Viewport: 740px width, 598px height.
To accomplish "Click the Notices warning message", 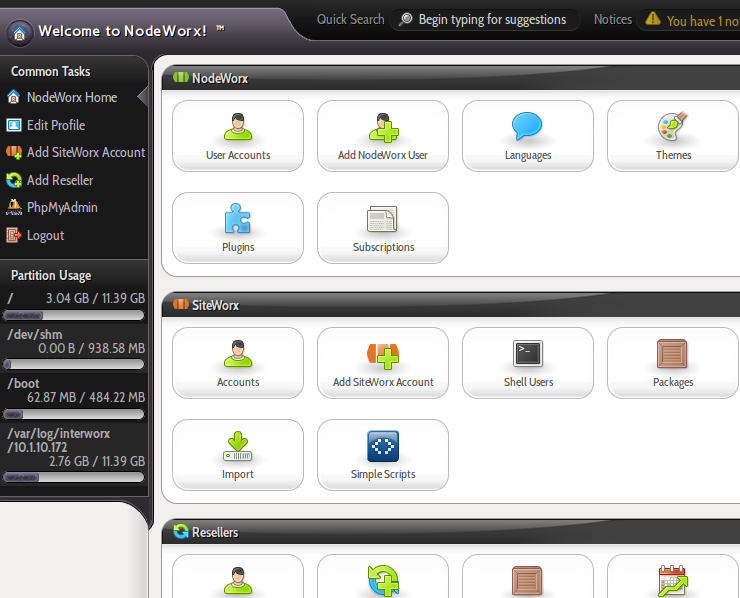I will click(x=700, y=20).
